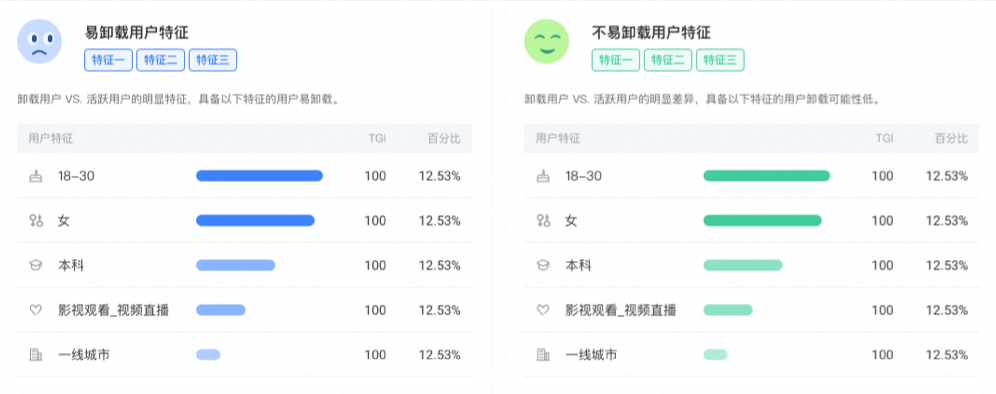Click light green bar for 本科 row
The height and width of the screenshot is (394, 996).
(x=743, y=265)
